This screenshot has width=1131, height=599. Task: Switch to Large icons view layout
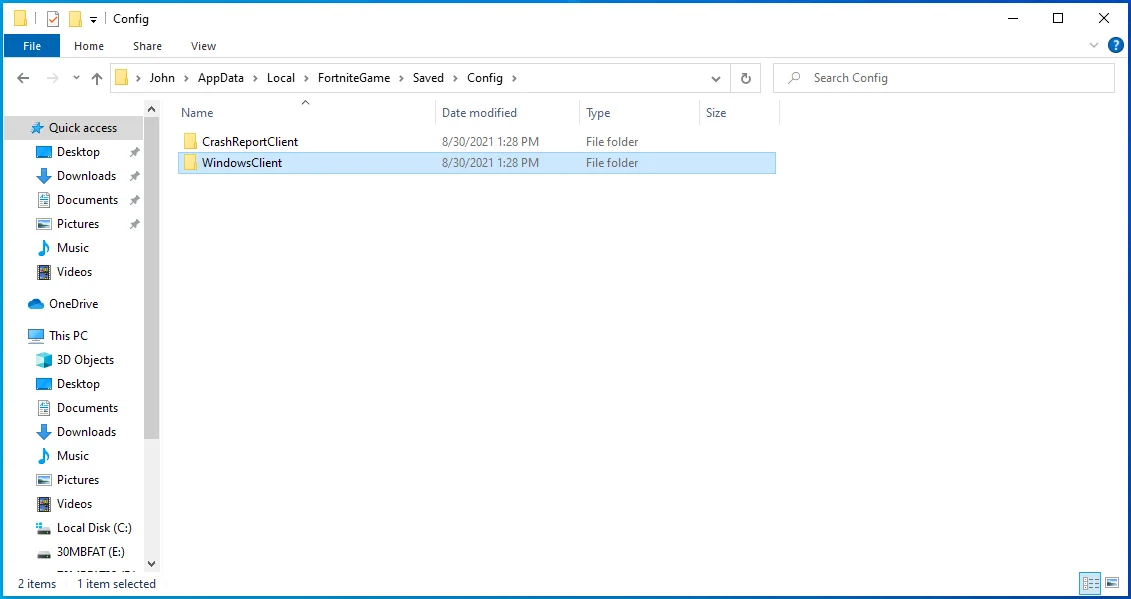point(1112,582)
